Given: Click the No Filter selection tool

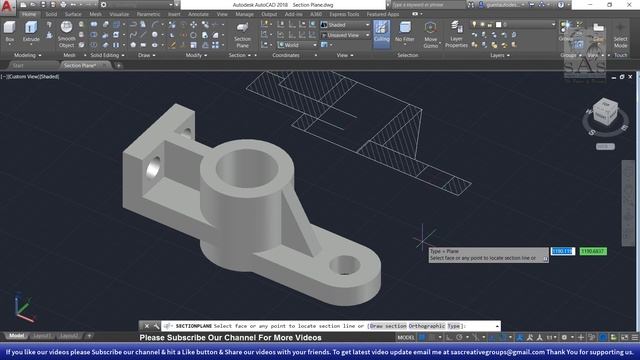Looking at the screenshot, I should click(404, 32).
